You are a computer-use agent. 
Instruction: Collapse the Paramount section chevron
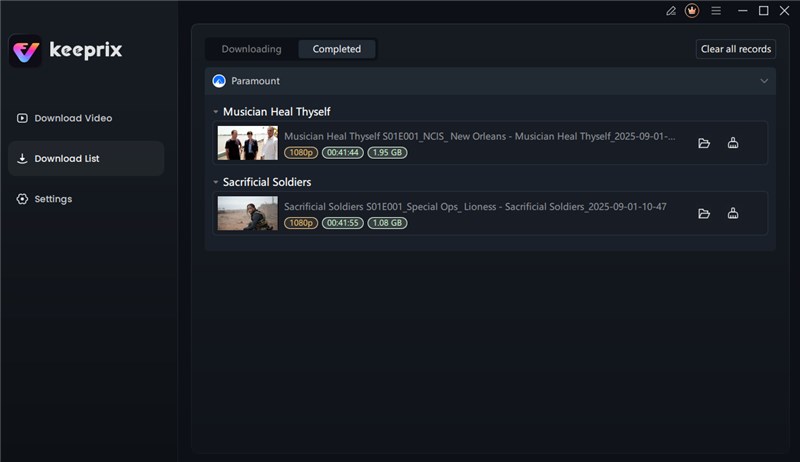coord(764,81)
